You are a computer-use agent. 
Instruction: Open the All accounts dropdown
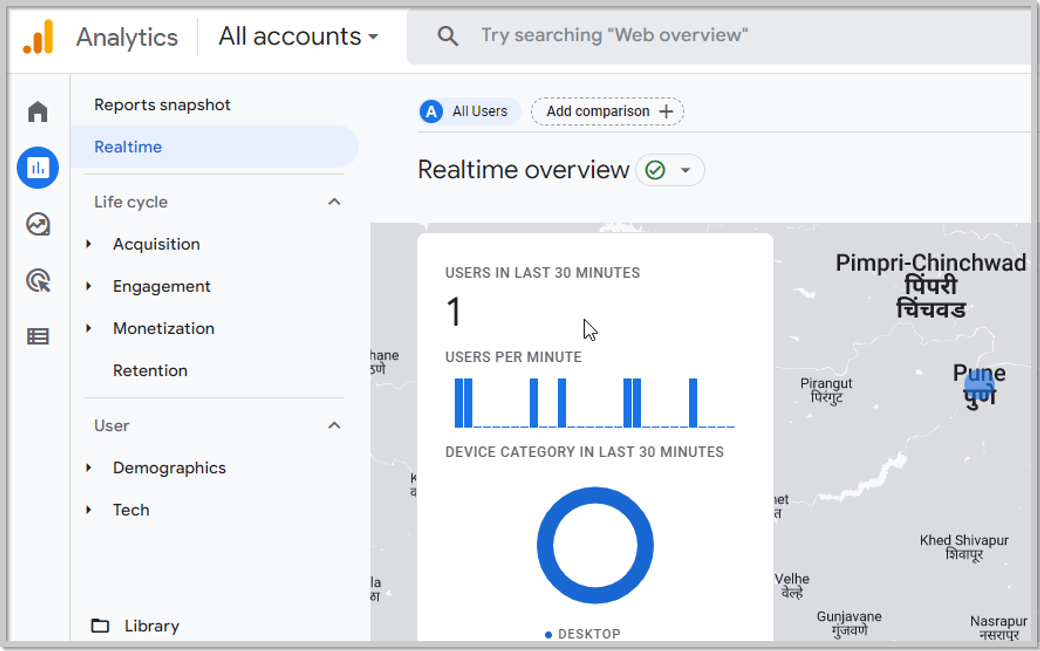tap(298, 36)
